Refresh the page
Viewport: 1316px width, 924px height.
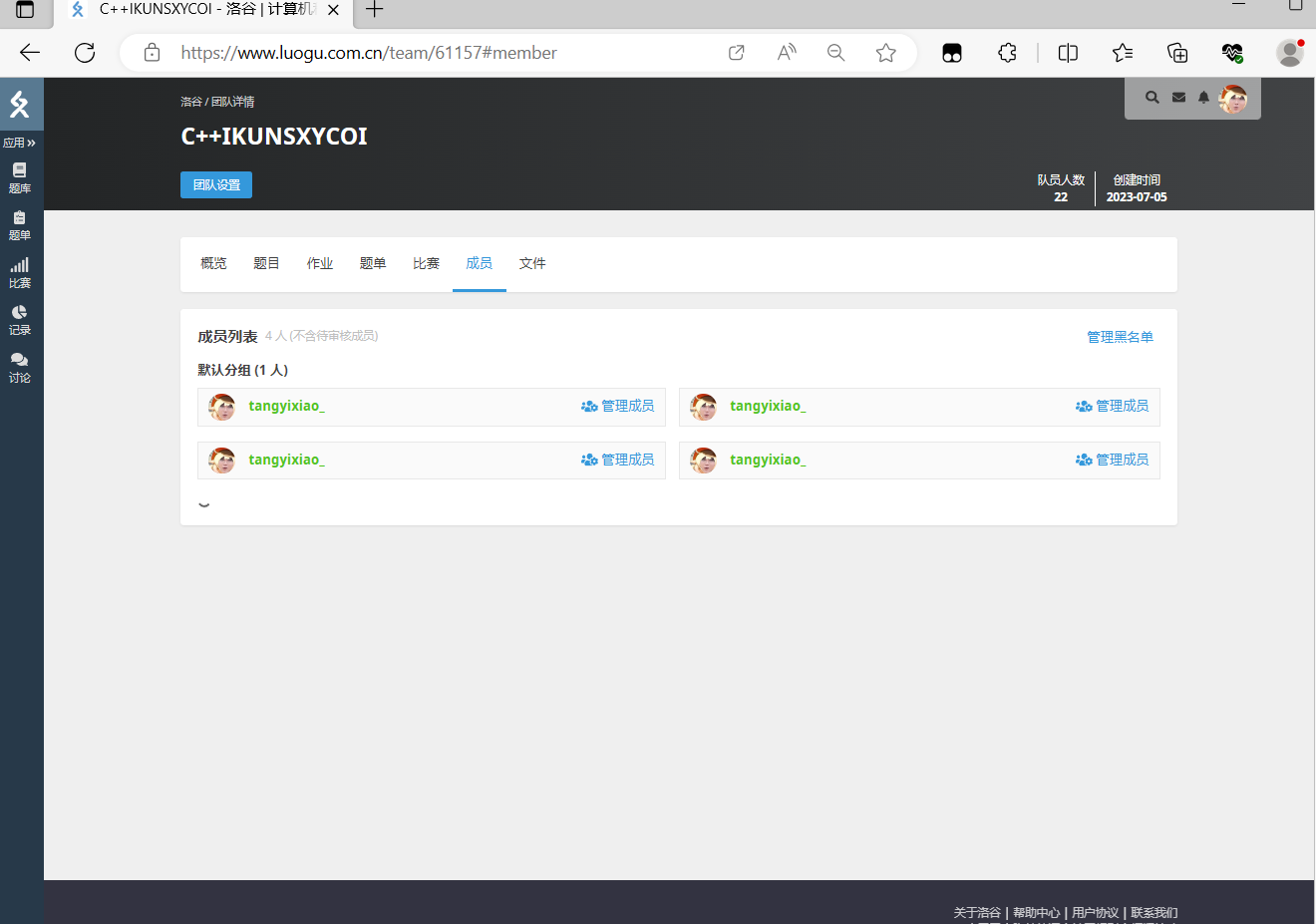pos(85,53)
